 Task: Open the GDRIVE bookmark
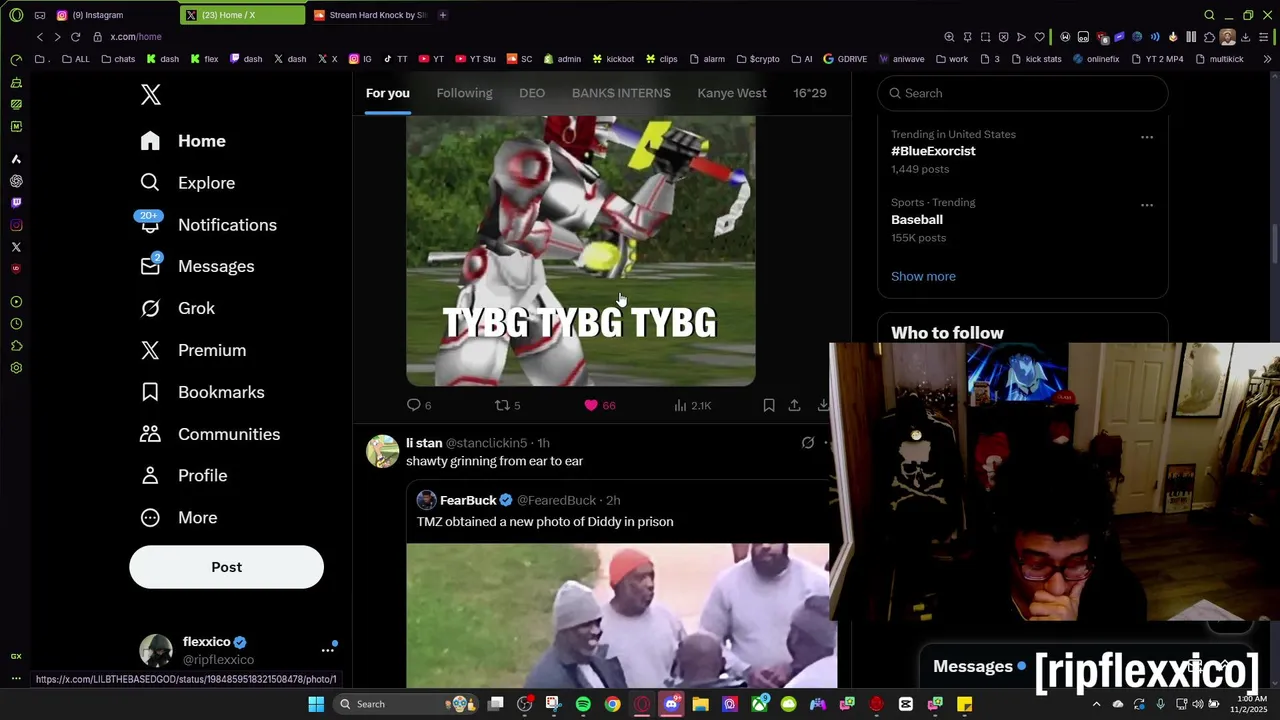click(x=845, y=59)
